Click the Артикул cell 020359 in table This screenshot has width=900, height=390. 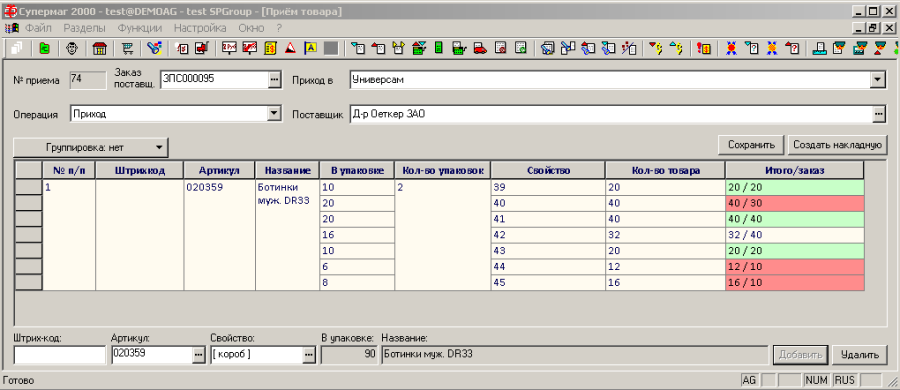(219, 235)
